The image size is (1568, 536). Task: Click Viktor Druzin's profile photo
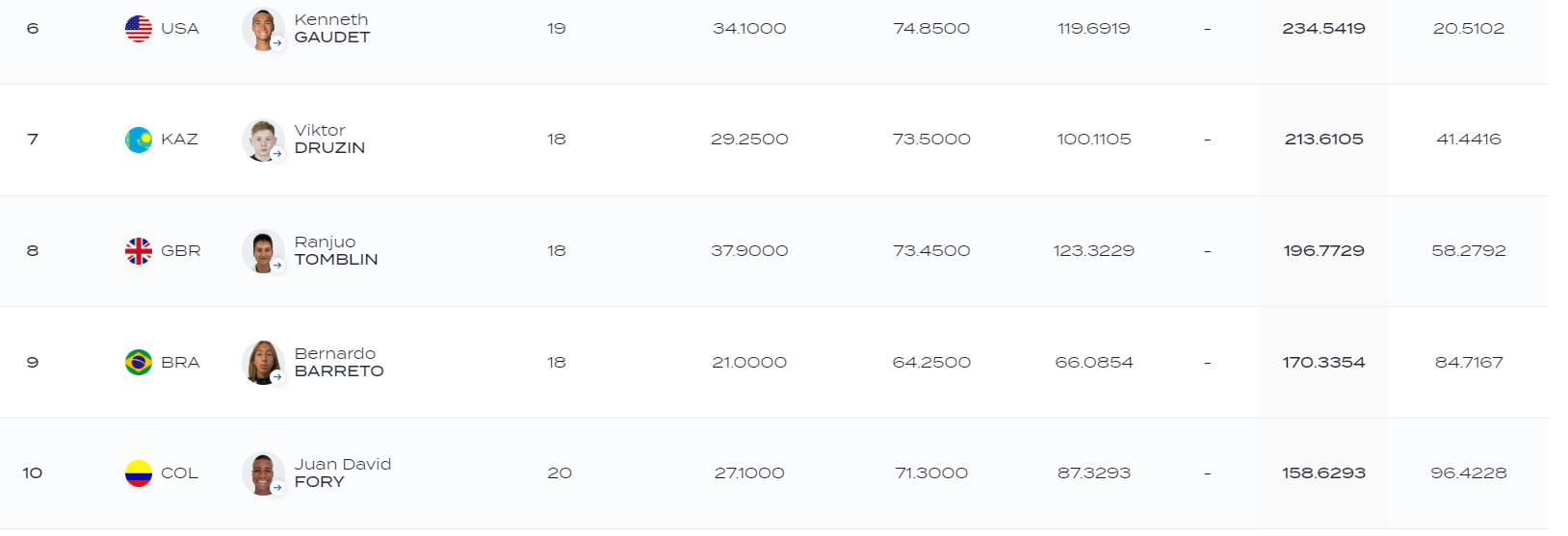click(x=262, y=140)
